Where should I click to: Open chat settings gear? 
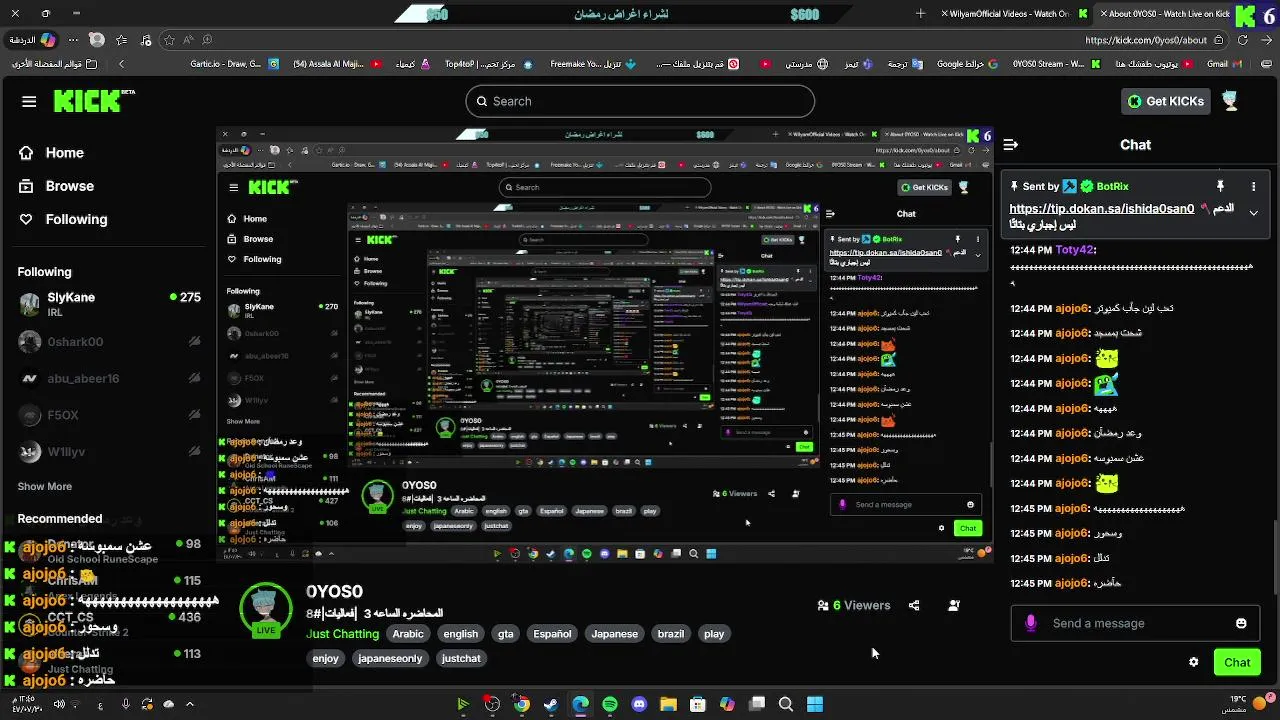(1193, 662)
